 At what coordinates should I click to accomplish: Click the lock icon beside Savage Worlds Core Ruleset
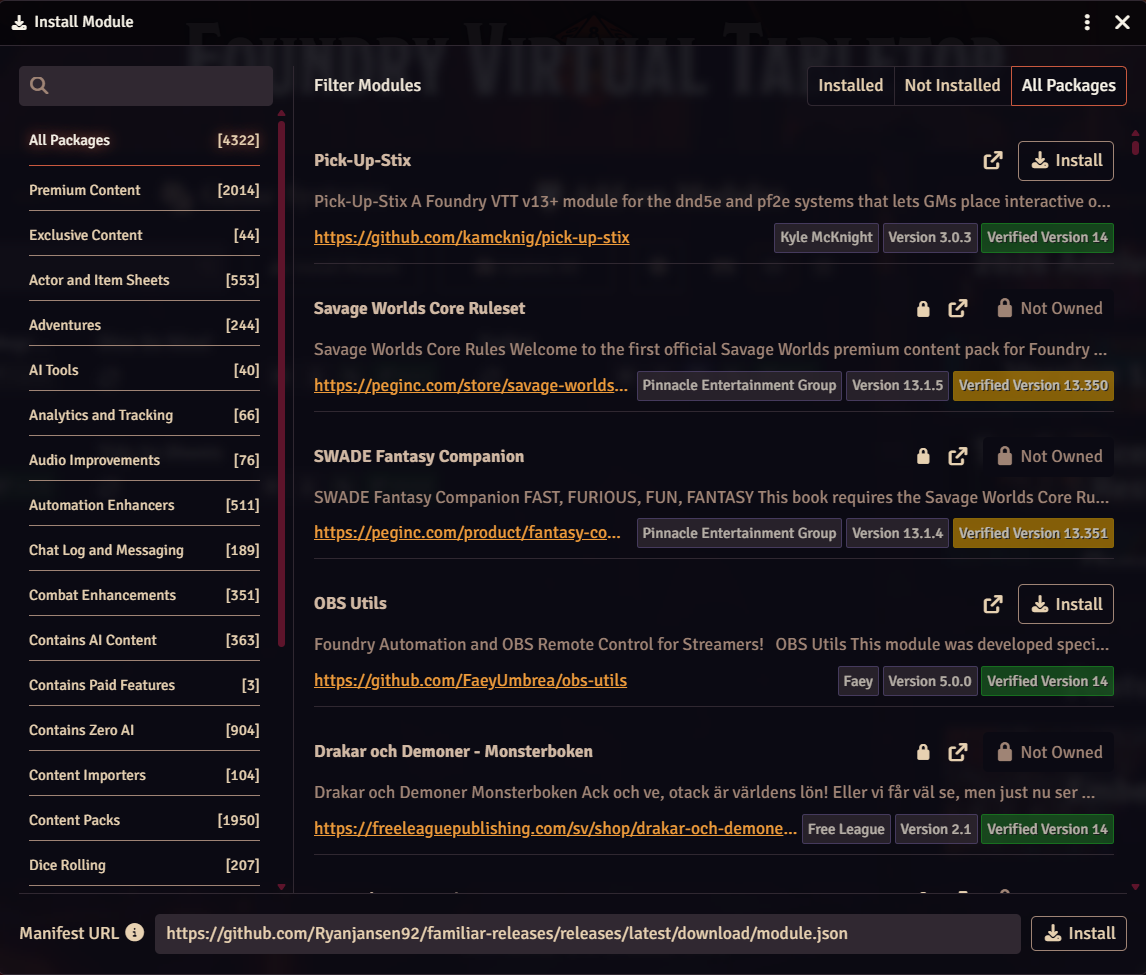click(923, 308)
